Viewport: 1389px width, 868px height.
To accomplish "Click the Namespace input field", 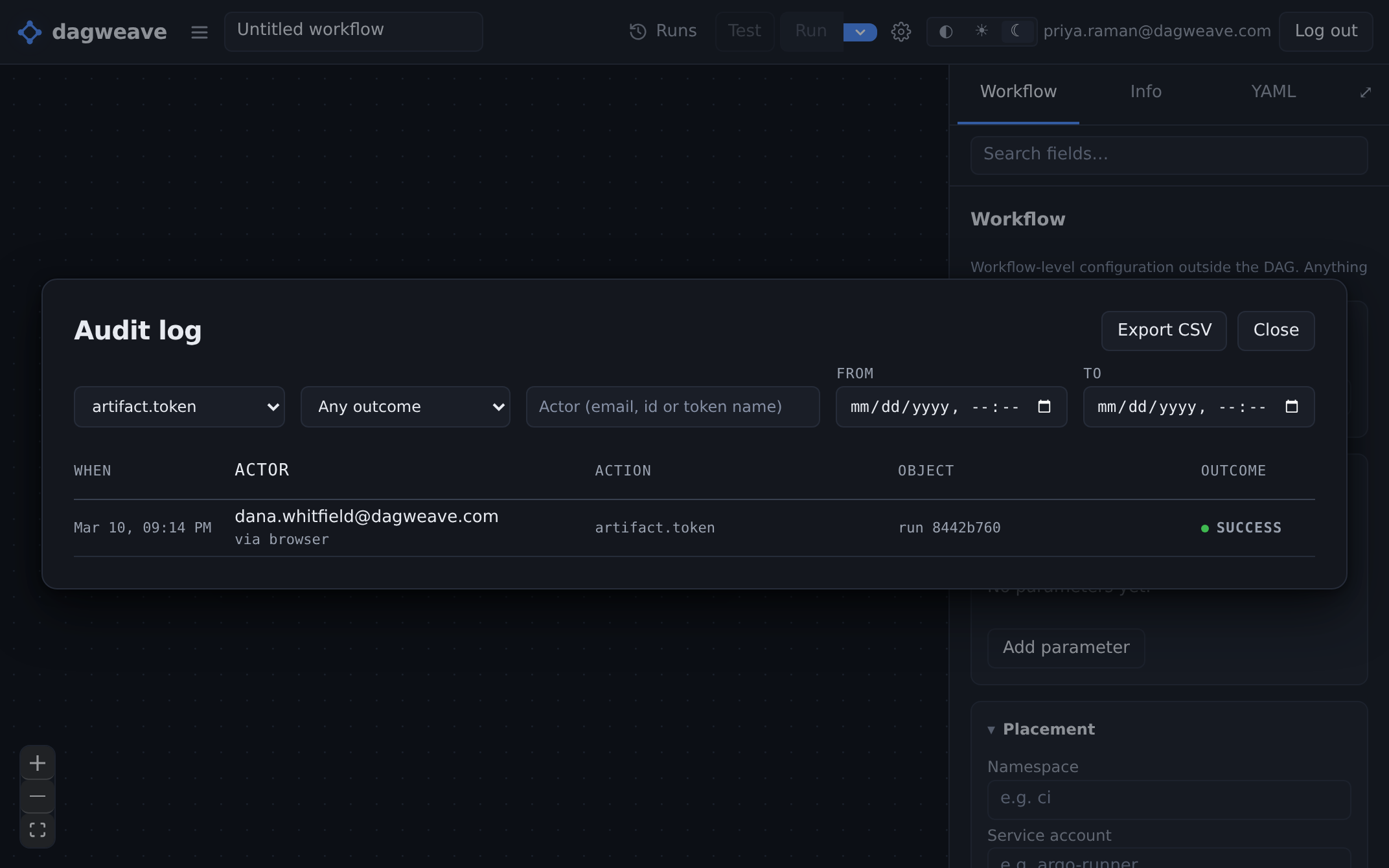I will (1169, 799).
